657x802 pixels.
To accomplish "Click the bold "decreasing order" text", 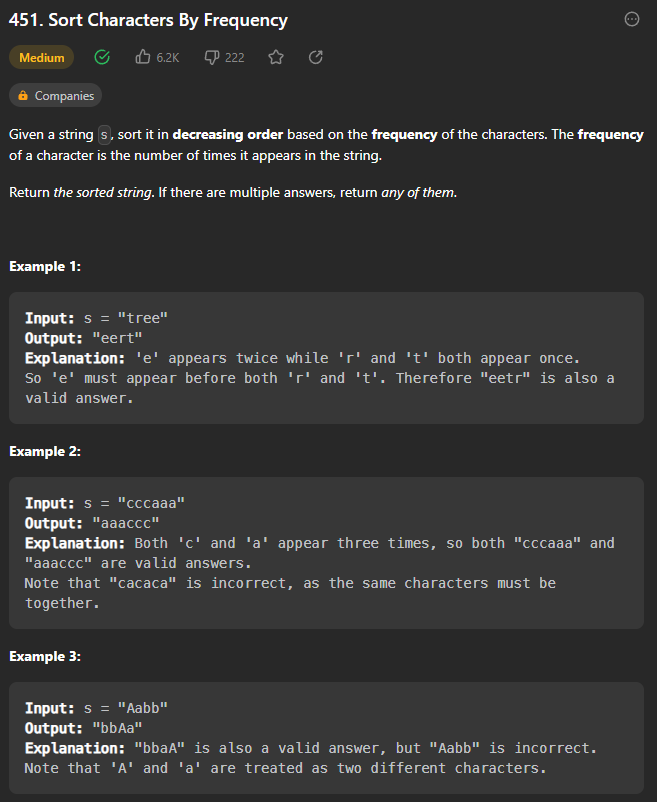I will click(x=228, y=135).
